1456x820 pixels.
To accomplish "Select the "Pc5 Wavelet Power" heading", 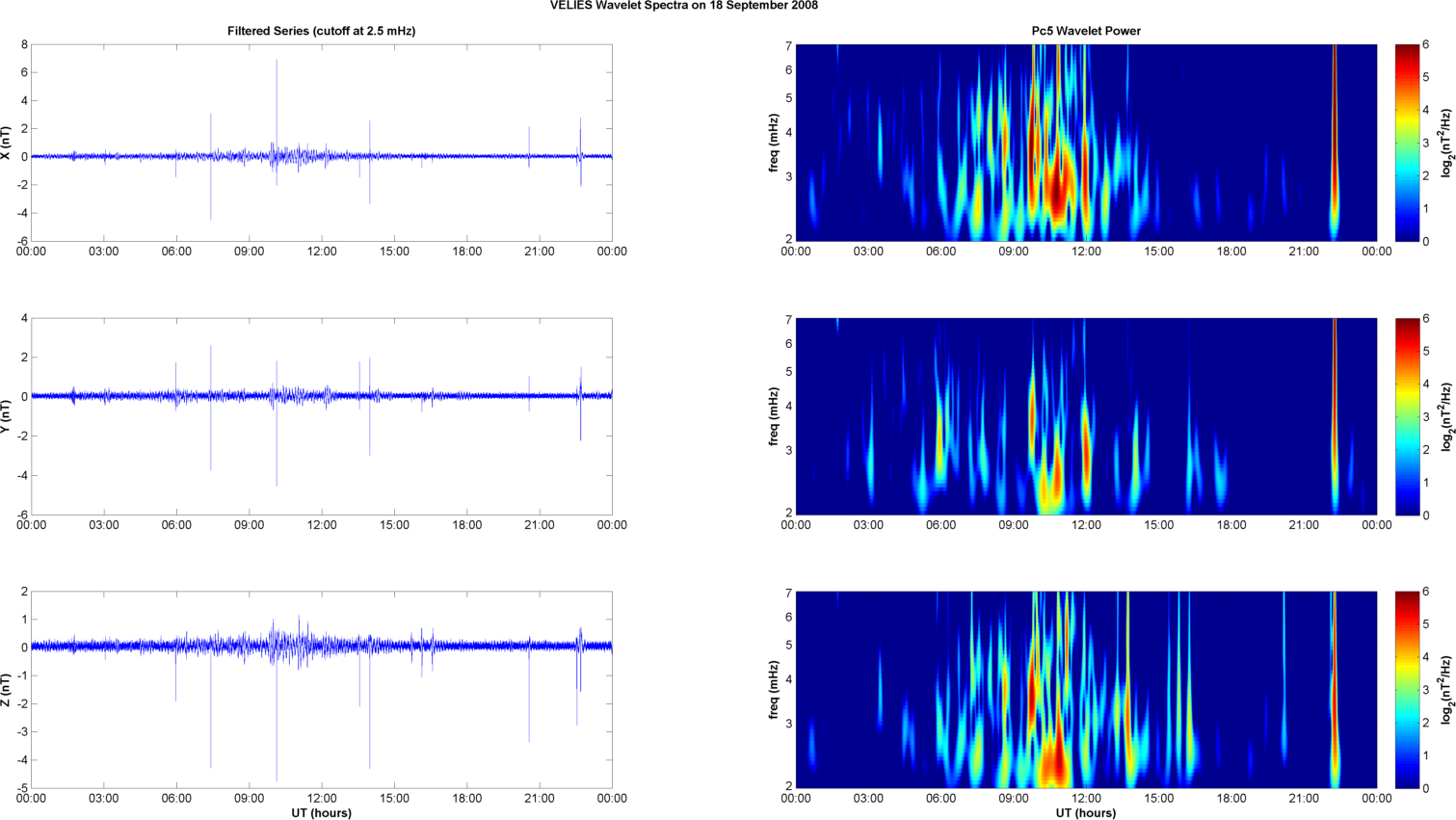I will tap(1086, 31).
